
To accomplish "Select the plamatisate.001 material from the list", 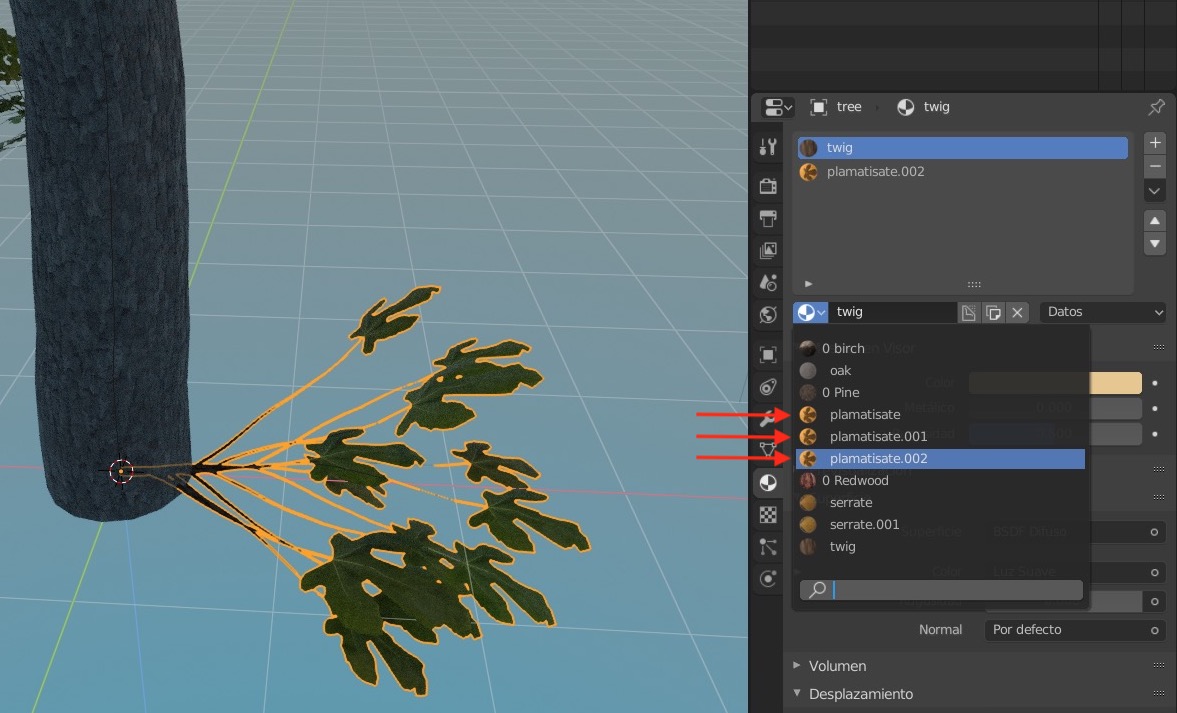I will coord(877,436).
